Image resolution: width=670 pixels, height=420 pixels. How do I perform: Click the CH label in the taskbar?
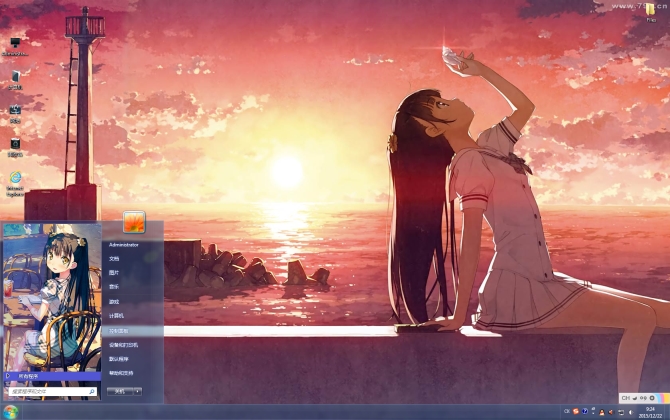(x=567, y=411)
